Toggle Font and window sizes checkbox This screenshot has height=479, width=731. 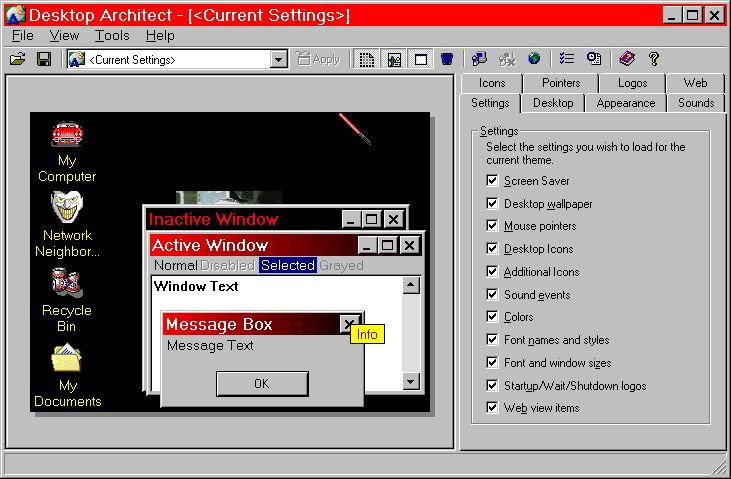pos(492,362)
